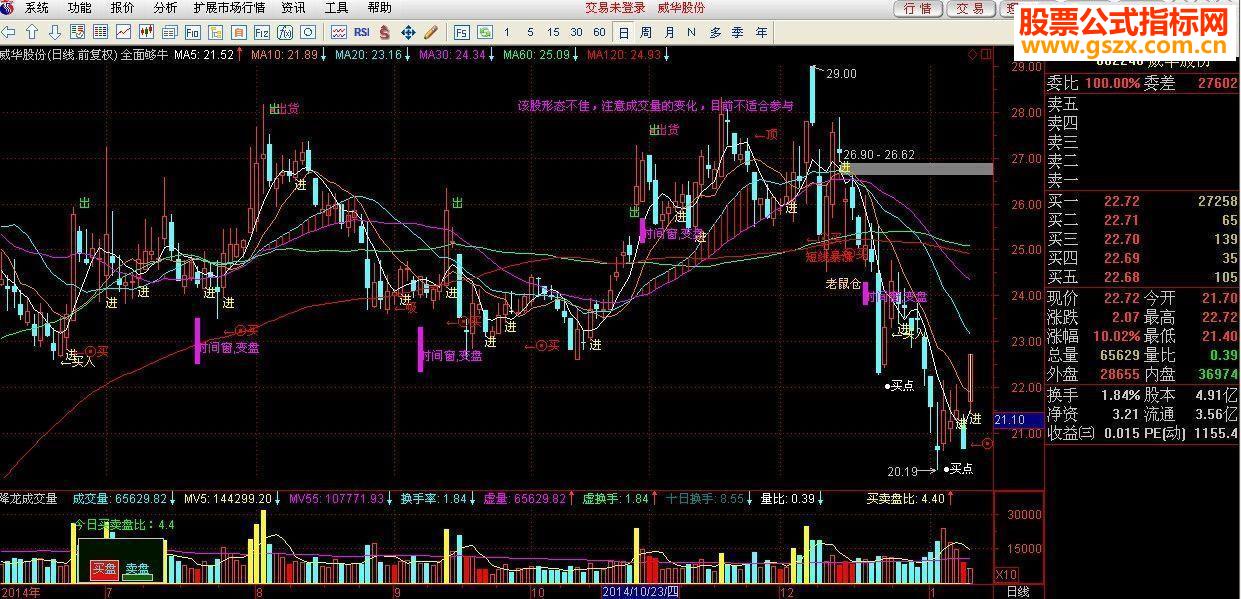Select the quarterly 季 period
This screenshot has height=599, width=1241.
738,33
